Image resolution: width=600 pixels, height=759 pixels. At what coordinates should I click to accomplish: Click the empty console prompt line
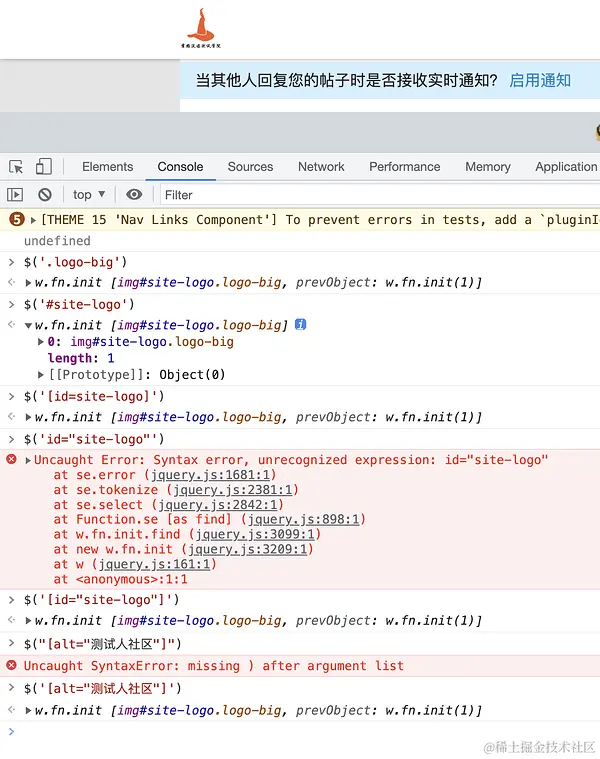pos(300,731)
